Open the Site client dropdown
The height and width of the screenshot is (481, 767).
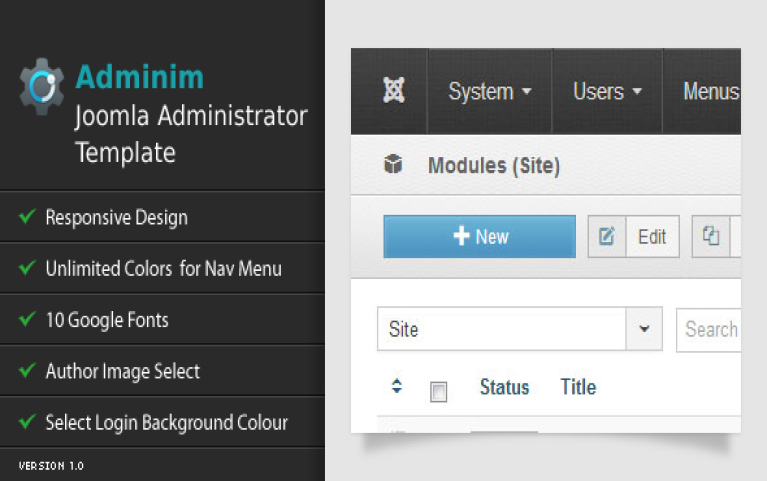519,329
